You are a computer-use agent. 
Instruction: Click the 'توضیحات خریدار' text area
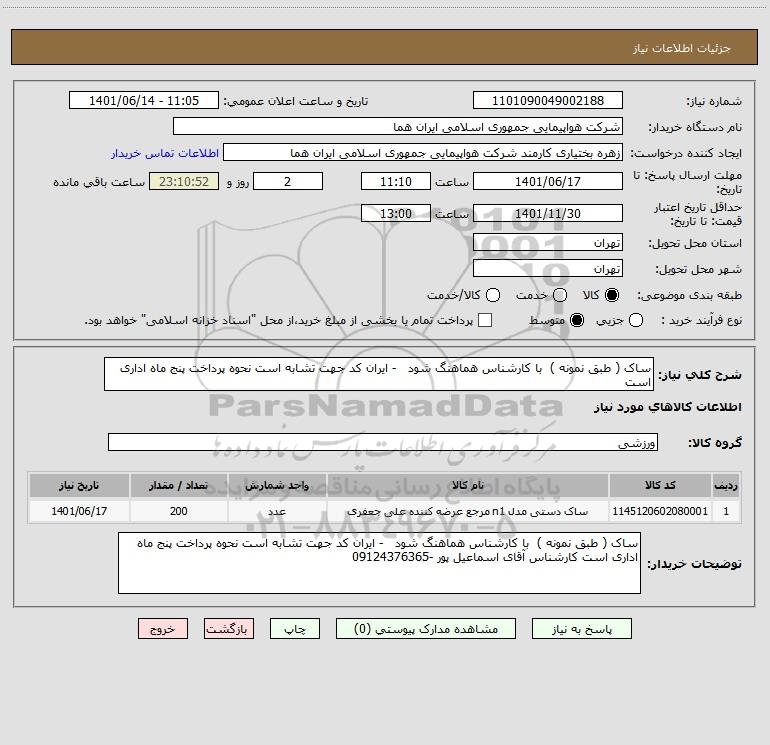click(379, 564)
